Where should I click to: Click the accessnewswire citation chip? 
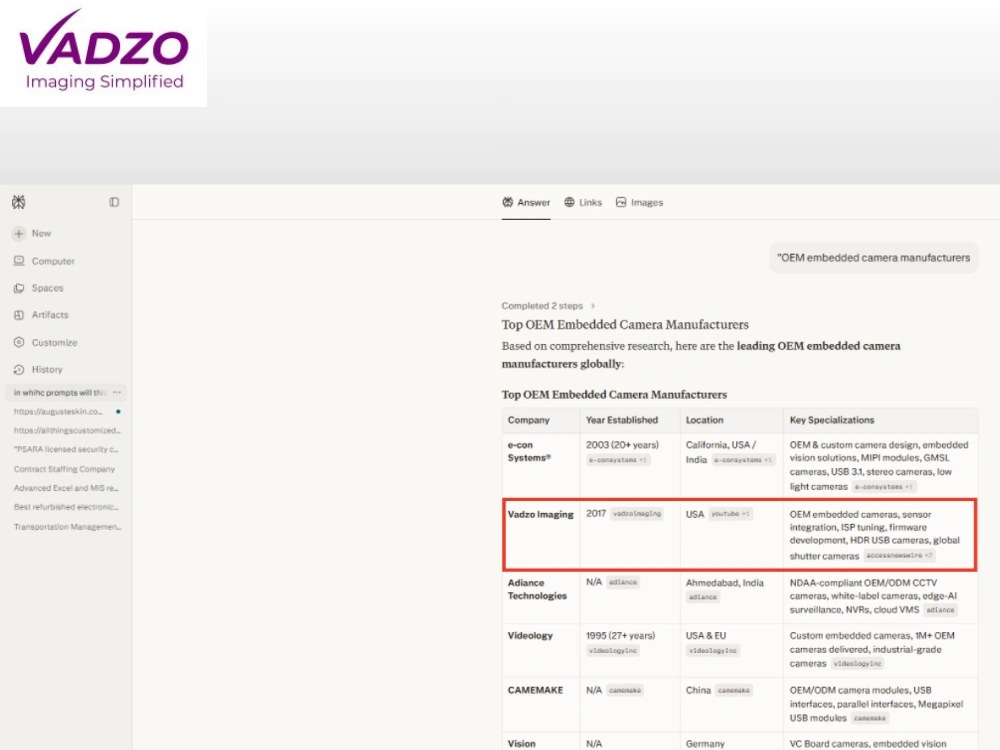[899, 555]
